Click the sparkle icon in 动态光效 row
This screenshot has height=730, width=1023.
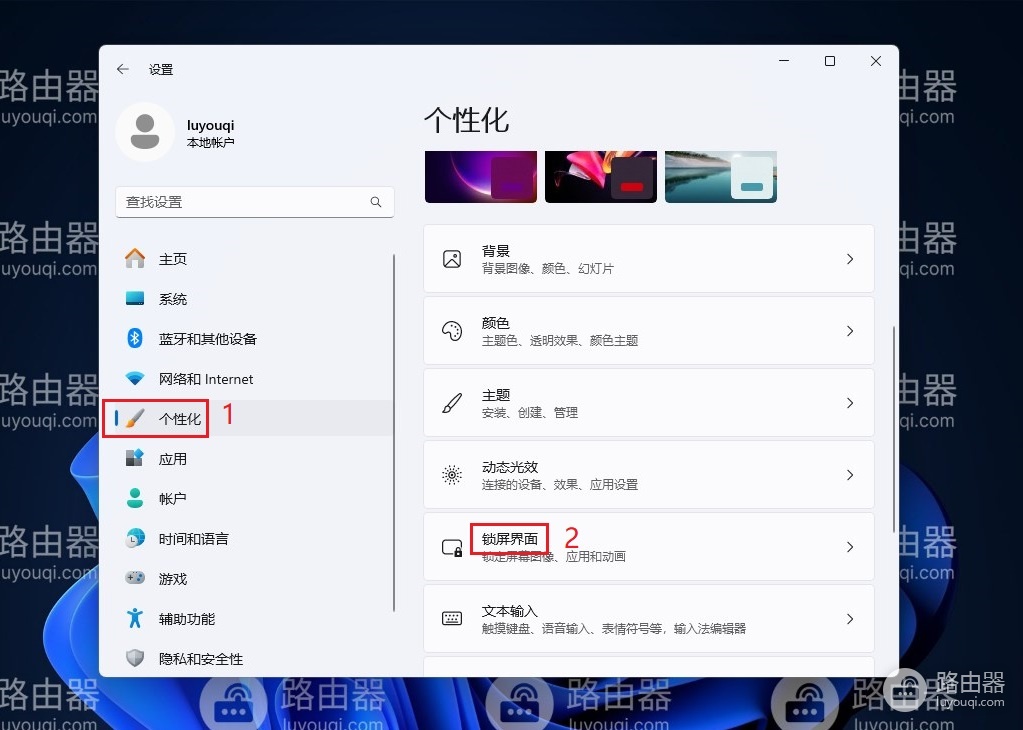452,475
